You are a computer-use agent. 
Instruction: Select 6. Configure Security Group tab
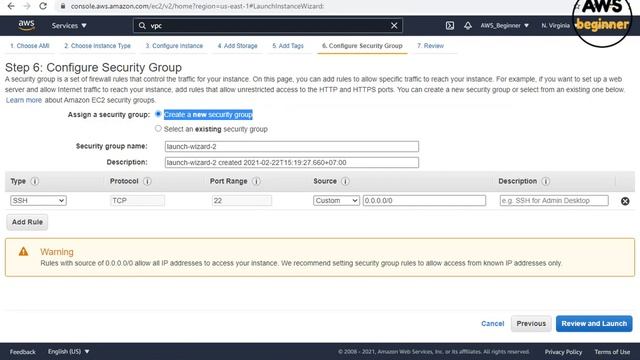pos(362,46)
